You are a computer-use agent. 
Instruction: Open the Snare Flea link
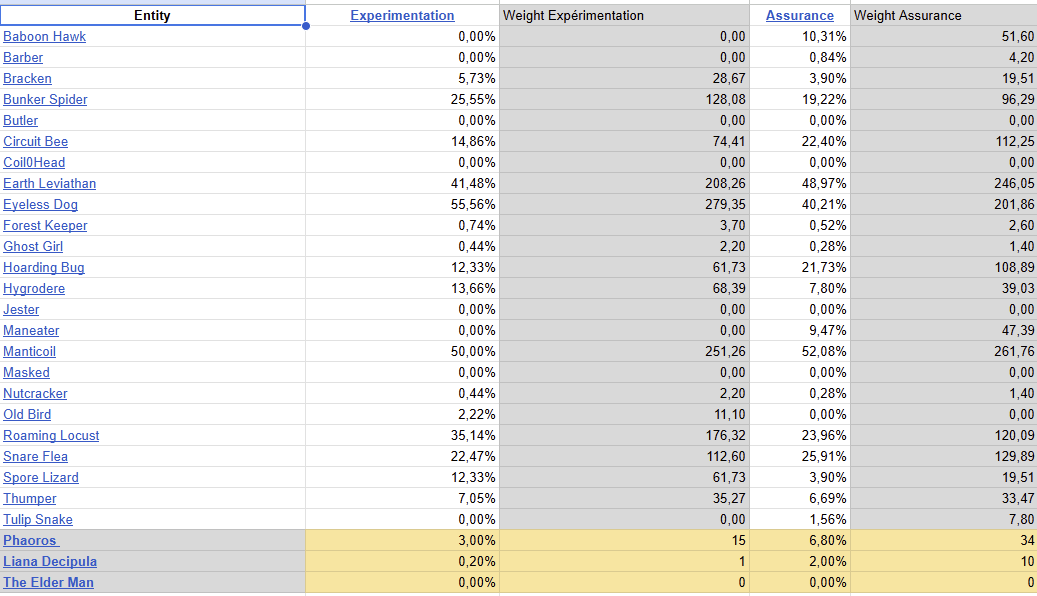[35, 456]
